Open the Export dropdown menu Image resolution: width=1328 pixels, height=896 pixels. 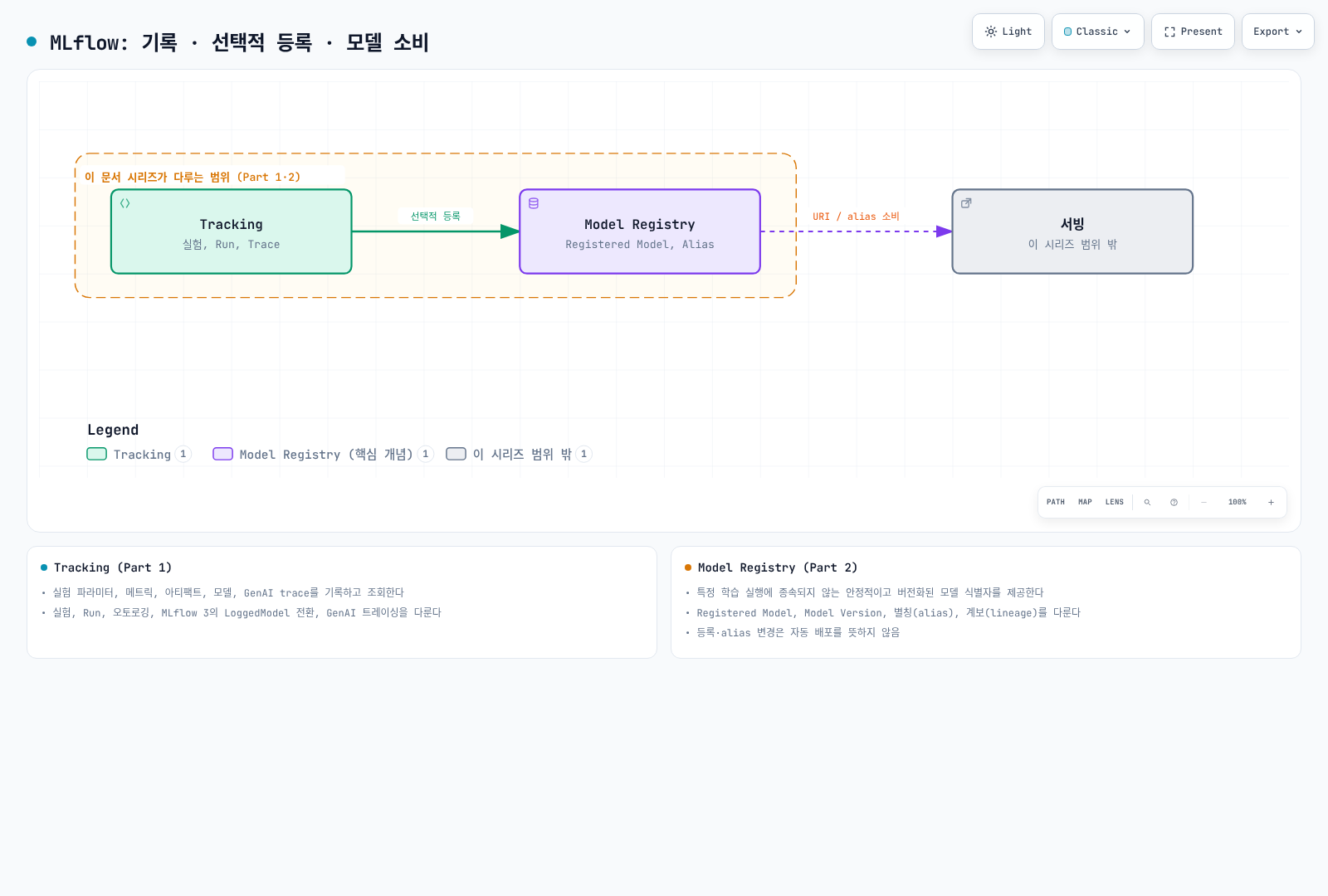pos(1277,32)
